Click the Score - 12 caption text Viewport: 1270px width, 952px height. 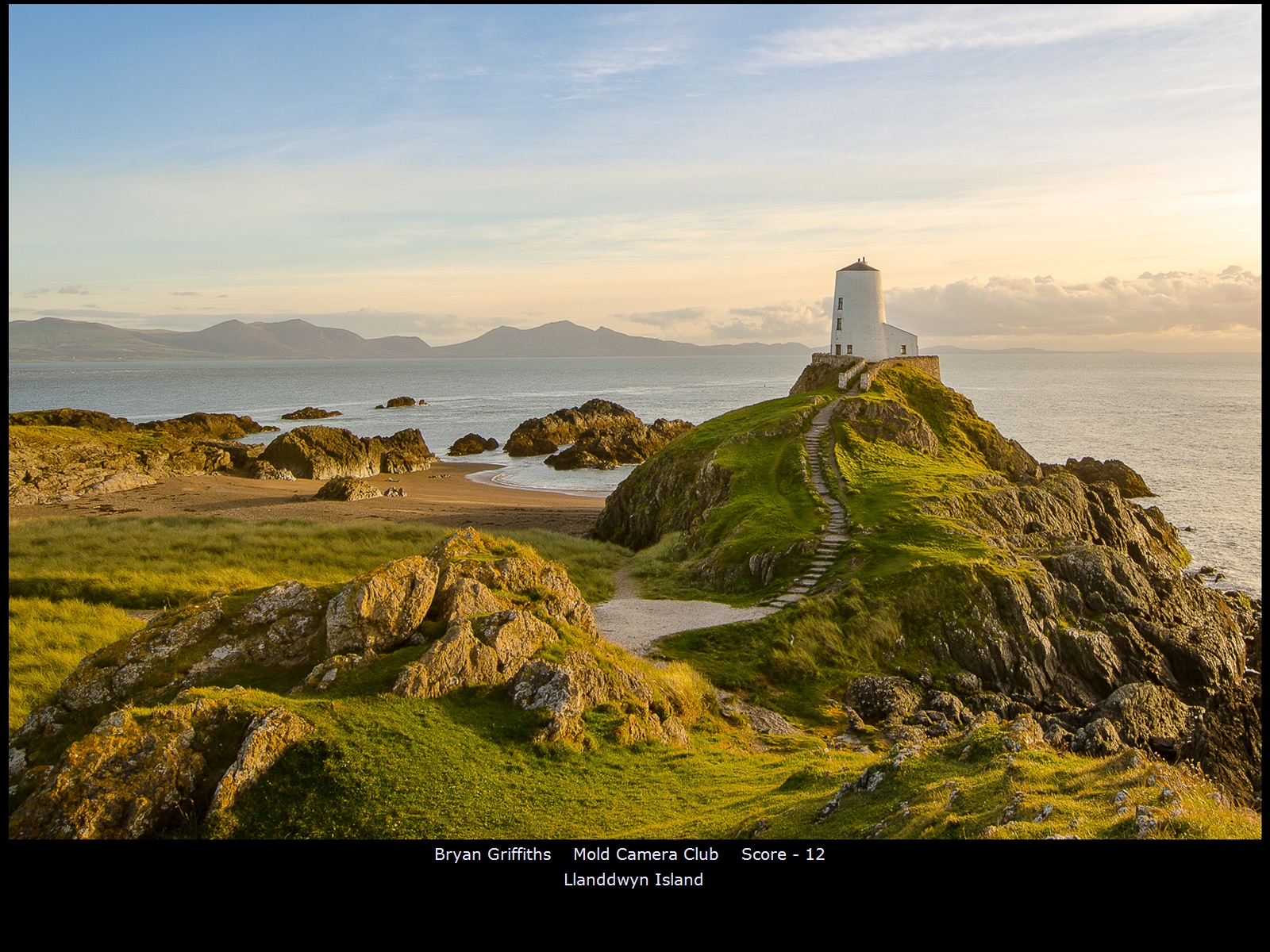(x=783, y=854)
